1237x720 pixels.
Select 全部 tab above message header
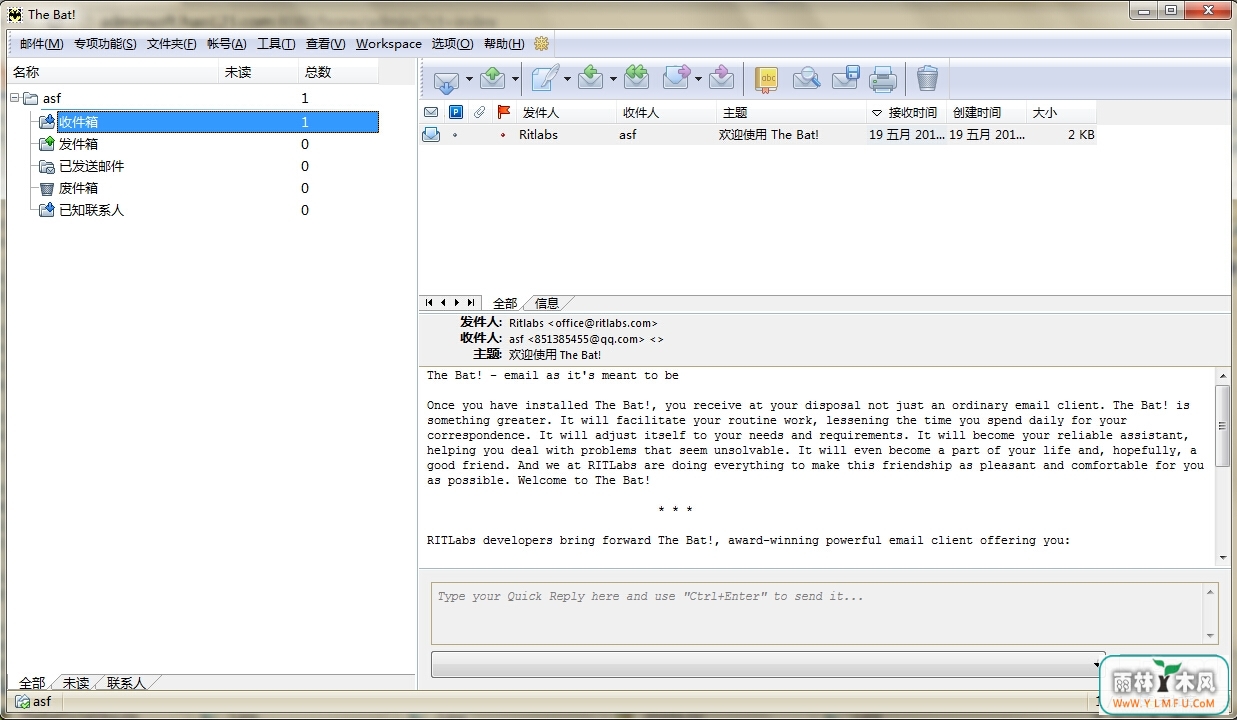tap(505, 303)
